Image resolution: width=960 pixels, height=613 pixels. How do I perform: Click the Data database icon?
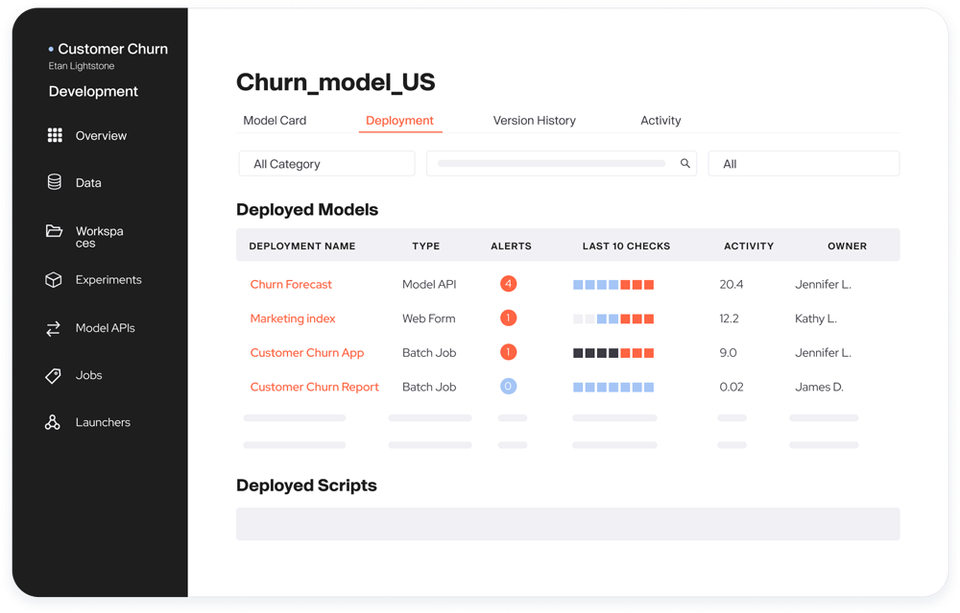[54, 182]
